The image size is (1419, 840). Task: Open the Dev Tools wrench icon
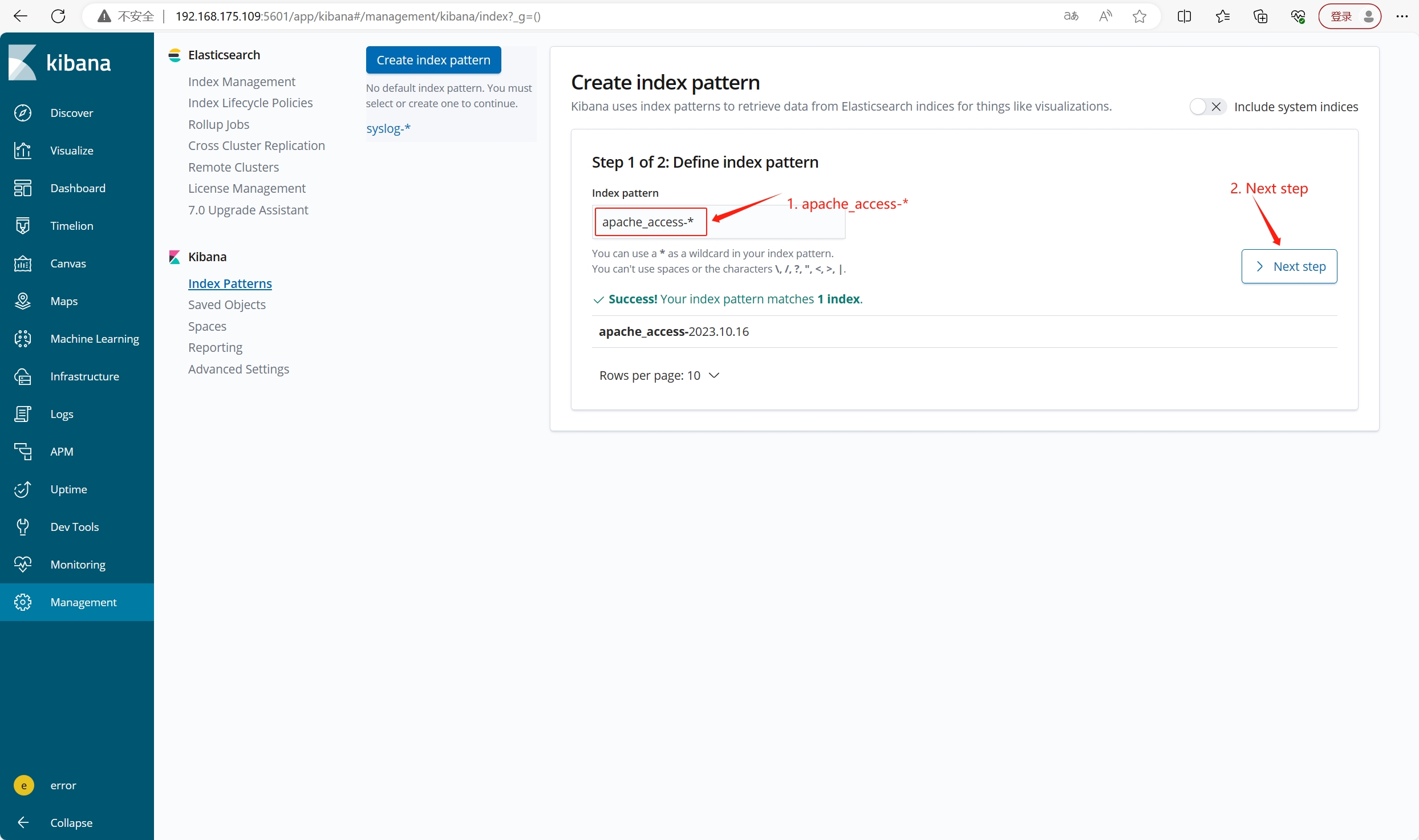[x=23, y=527]
